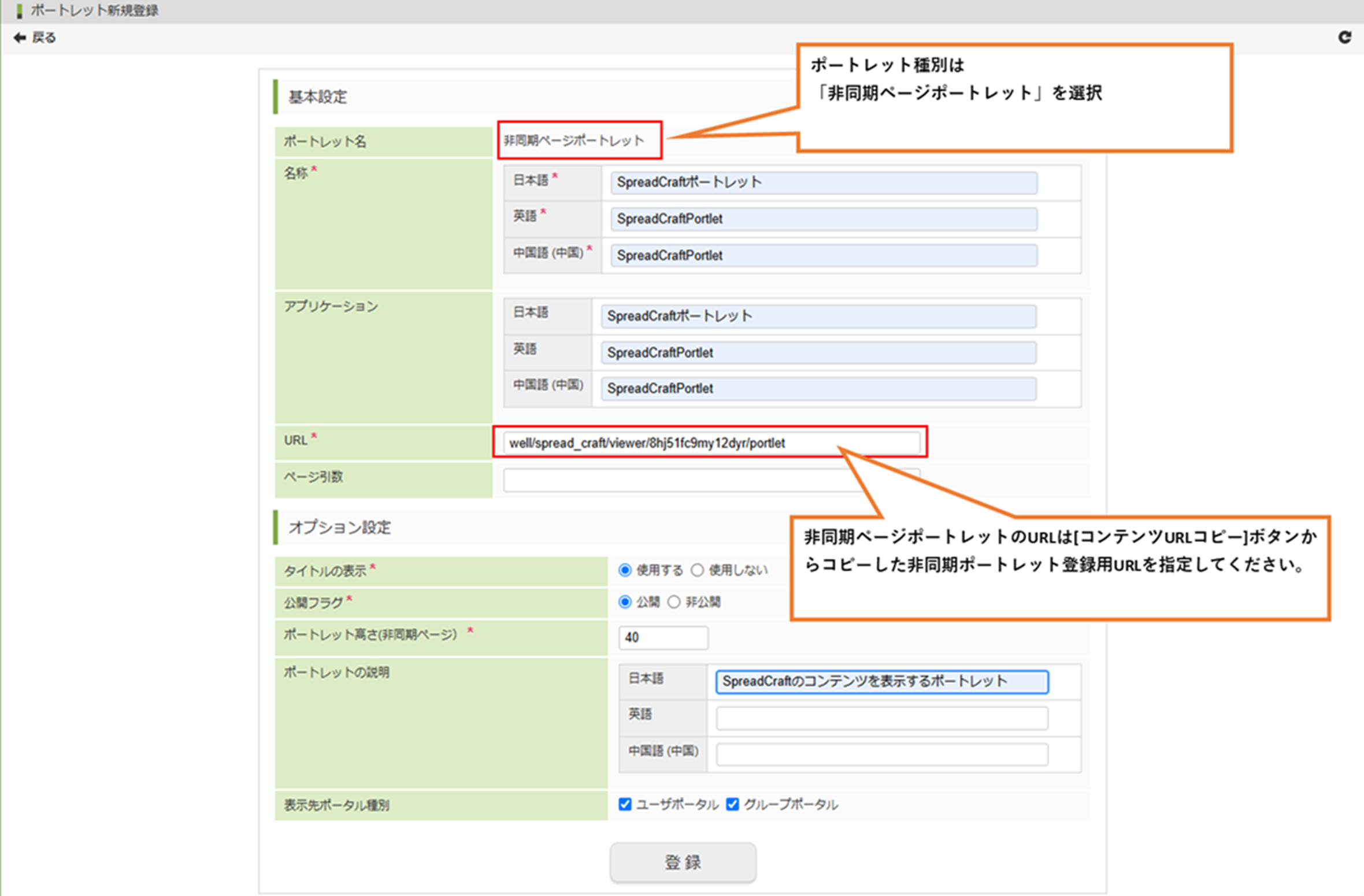Click the Japanese name input field
Screen dimensions: 1364x896
click(x=823, y=183)
